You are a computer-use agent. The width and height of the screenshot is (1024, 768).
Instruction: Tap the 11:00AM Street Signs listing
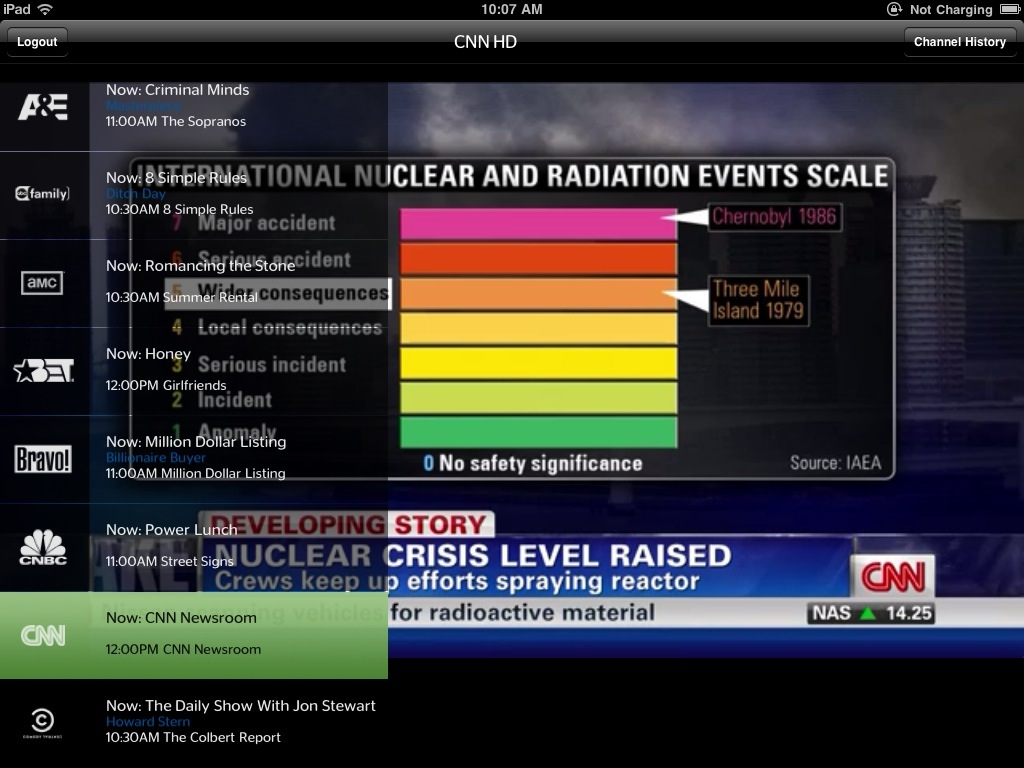click(170, 562)
